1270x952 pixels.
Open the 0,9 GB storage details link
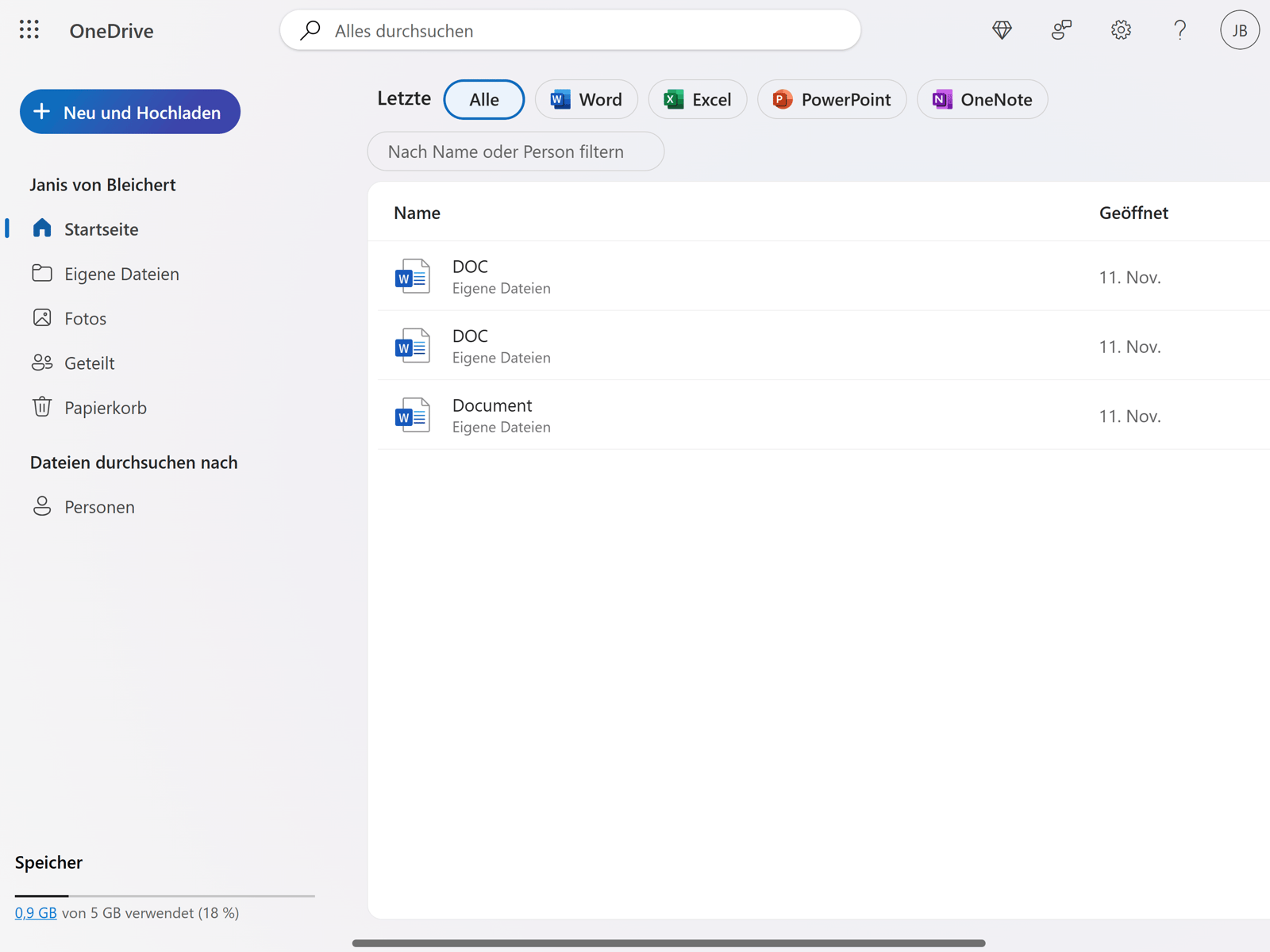coord(36,912)
